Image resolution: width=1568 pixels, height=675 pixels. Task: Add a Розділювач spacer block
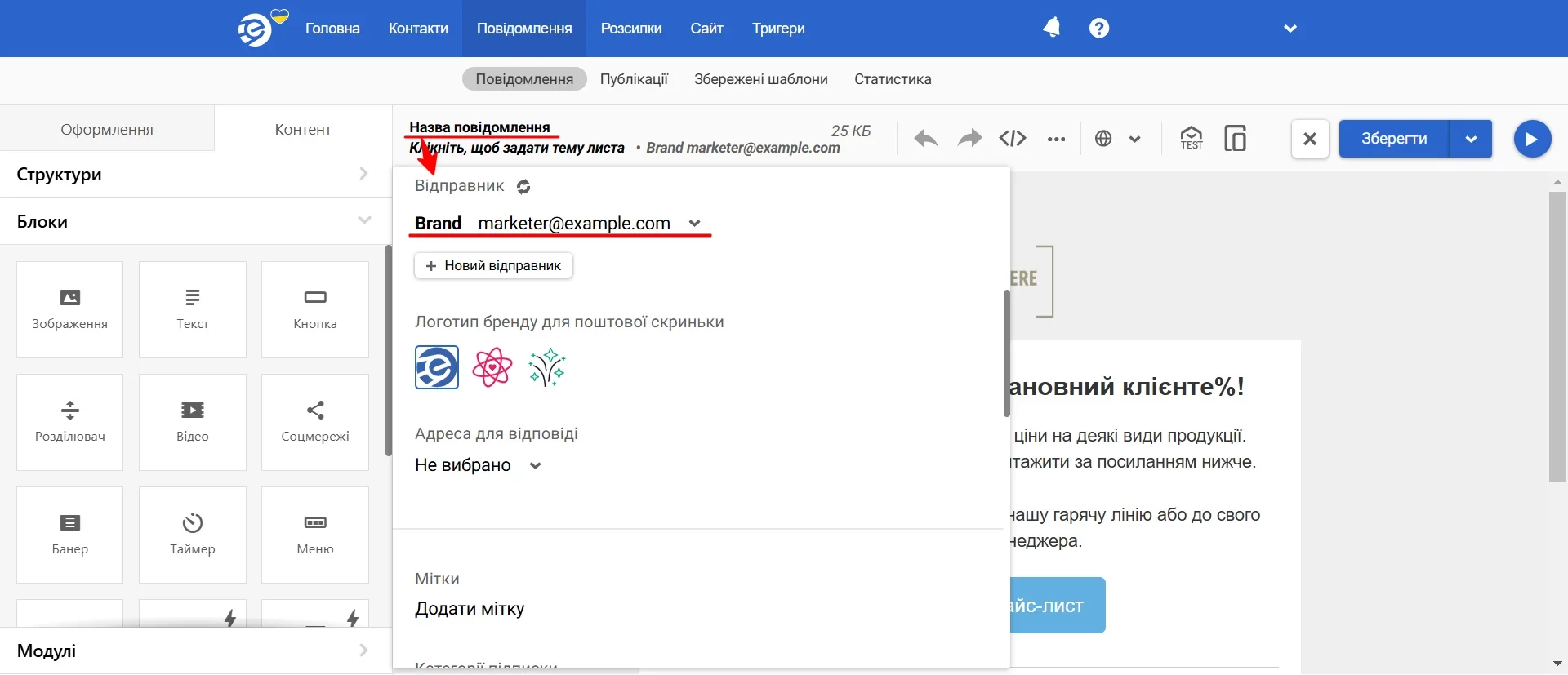tap(70, 422)
